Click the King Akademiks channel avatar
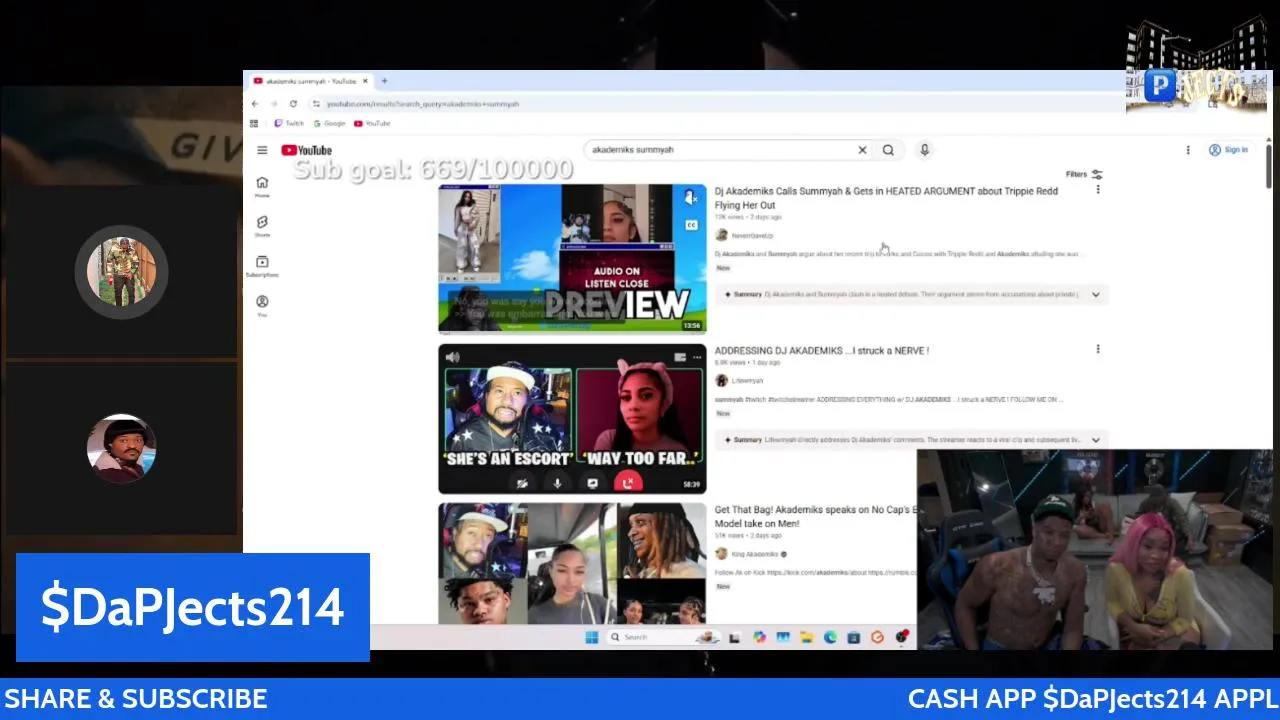The height and width of the screenshot is (720, 1280). [x=721, y=553]
